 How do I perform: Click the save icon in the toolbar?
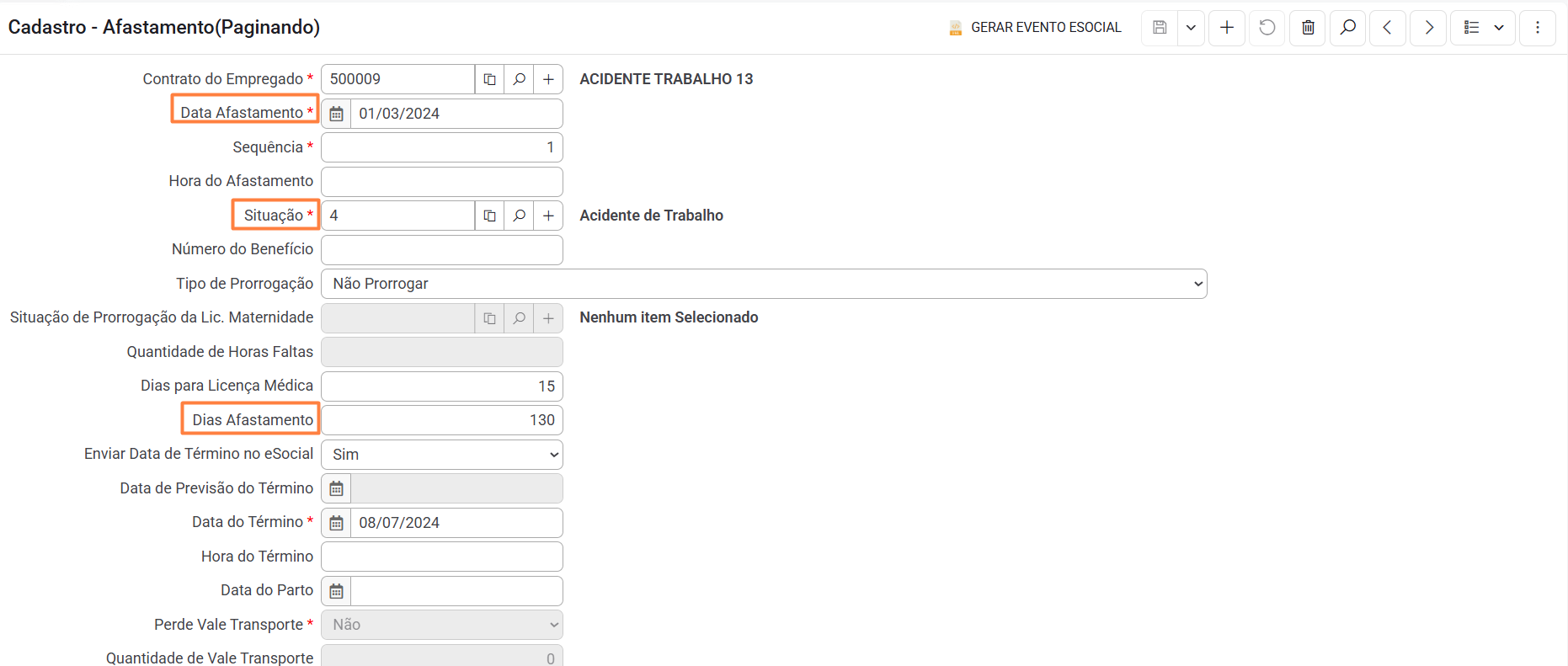[1160, 28]
